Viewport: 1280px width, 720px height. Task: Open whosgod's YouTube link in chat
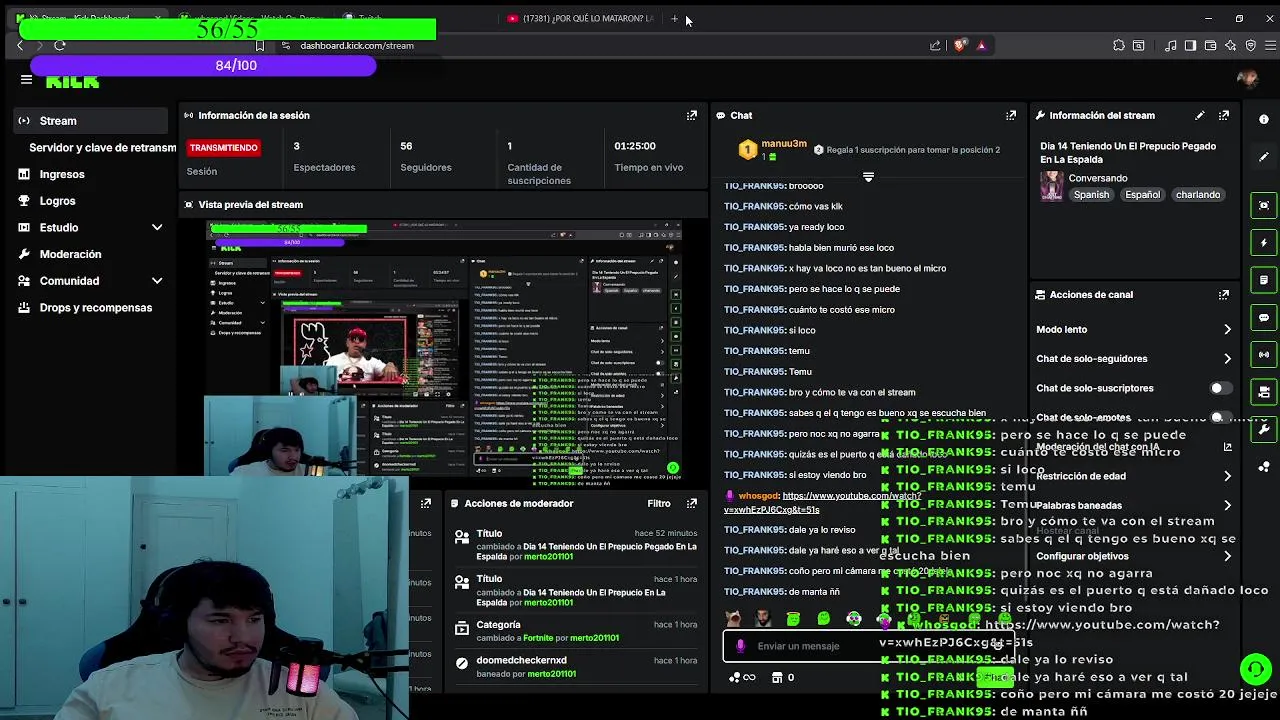(x=821, y=502)
